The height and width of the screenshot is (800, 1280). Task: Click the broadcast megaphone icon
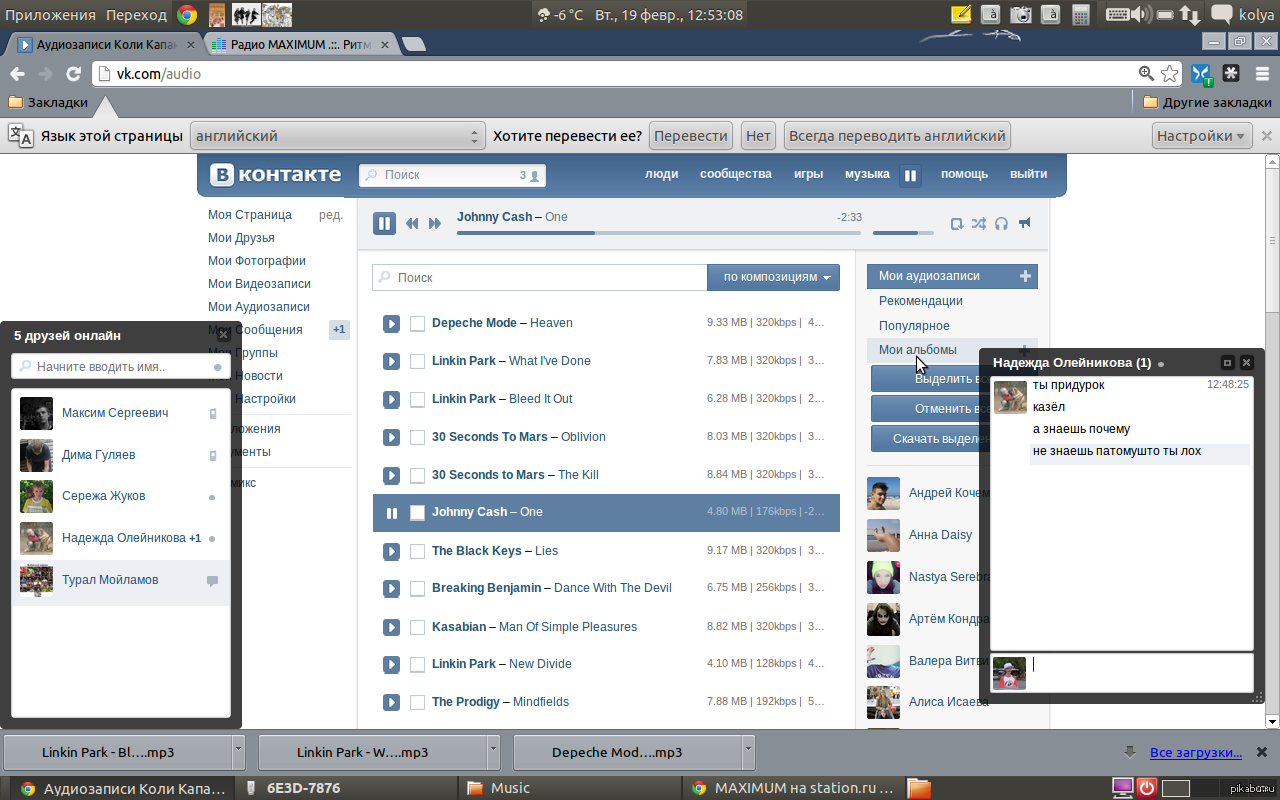(x=1024, y=224)
